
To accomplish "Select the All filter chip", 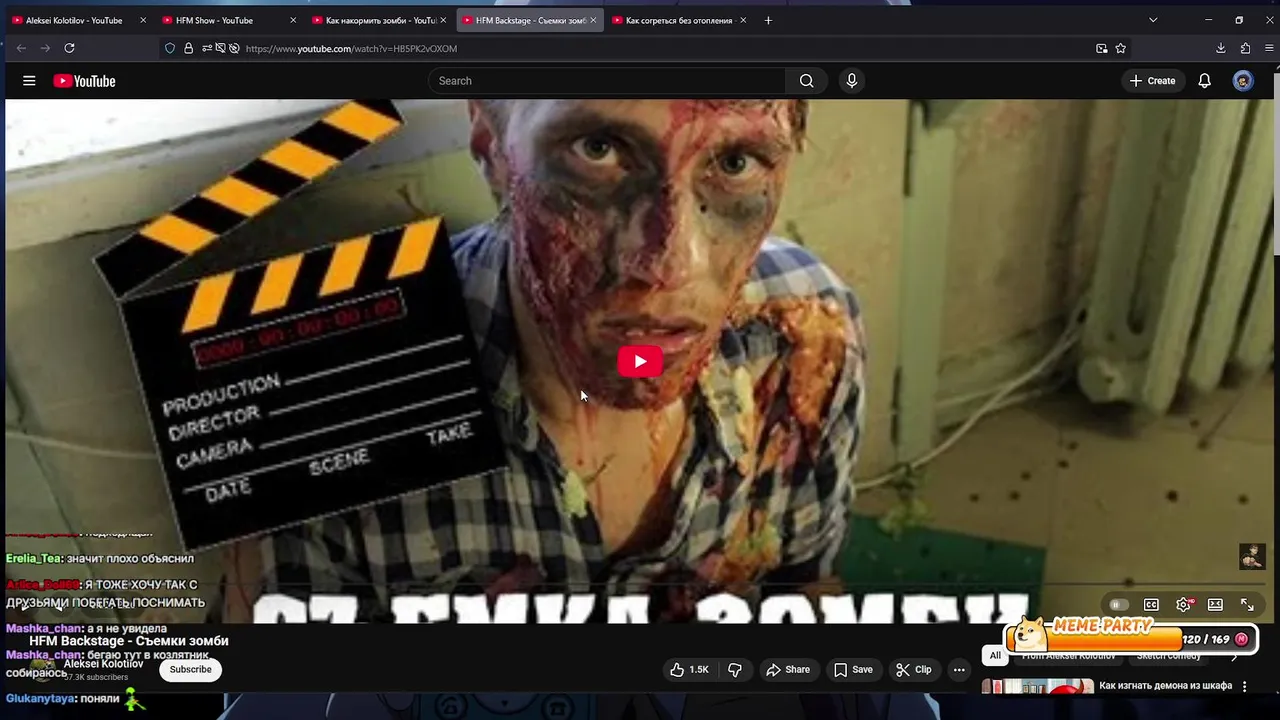I will 995,656.
